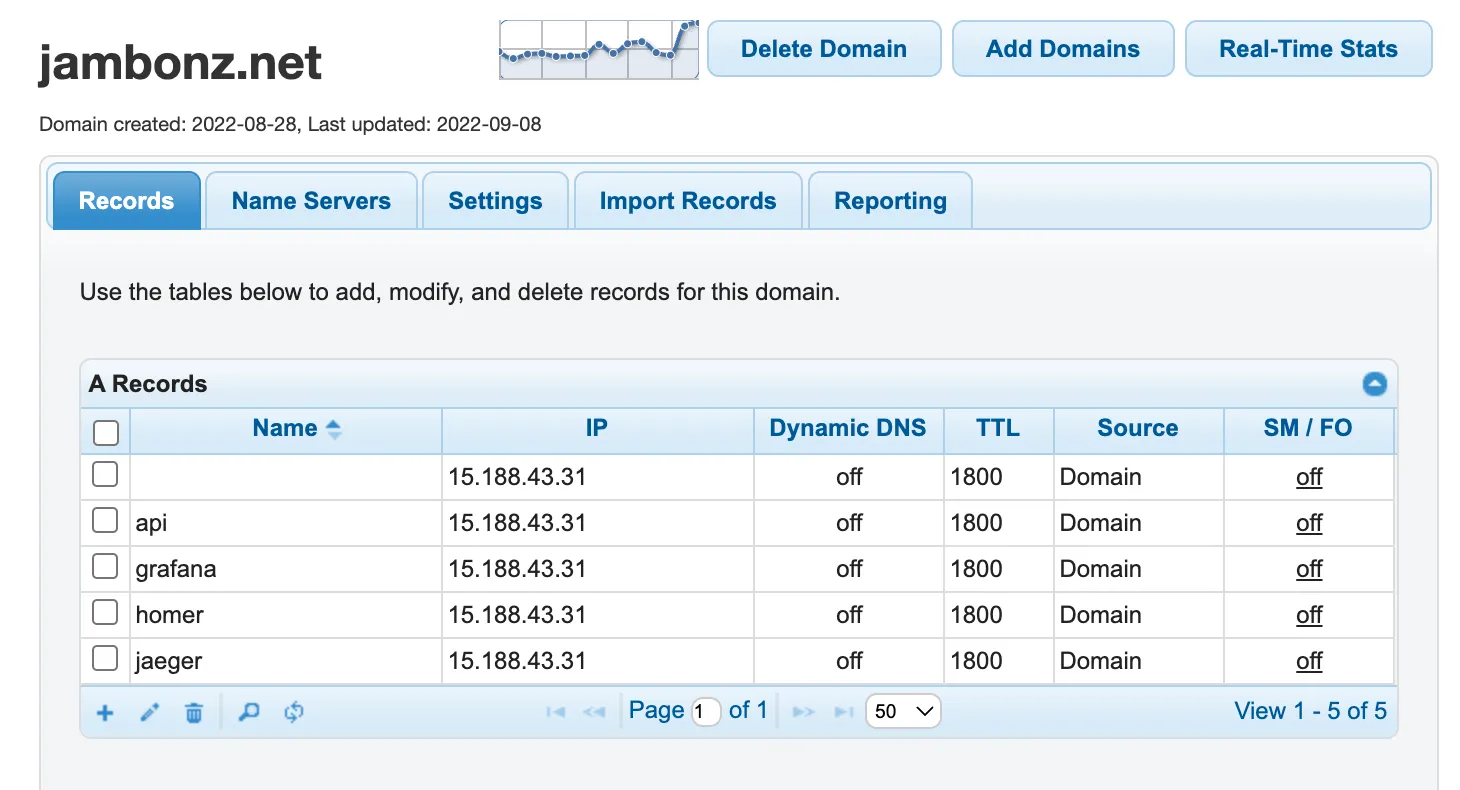Open the Reporting tab

[x=890, y=201]
